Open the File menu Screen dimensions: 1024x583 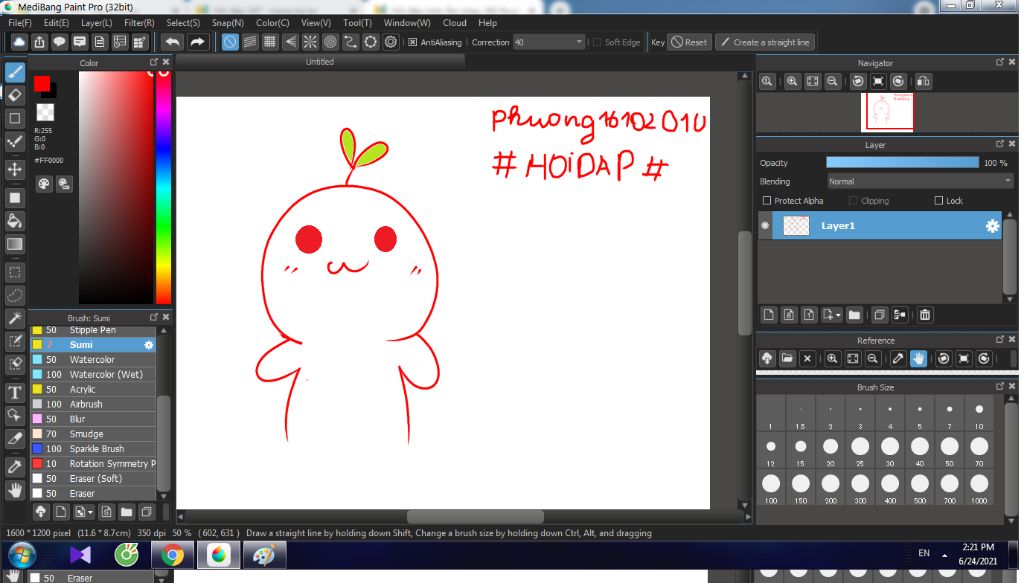pos(20,23)
